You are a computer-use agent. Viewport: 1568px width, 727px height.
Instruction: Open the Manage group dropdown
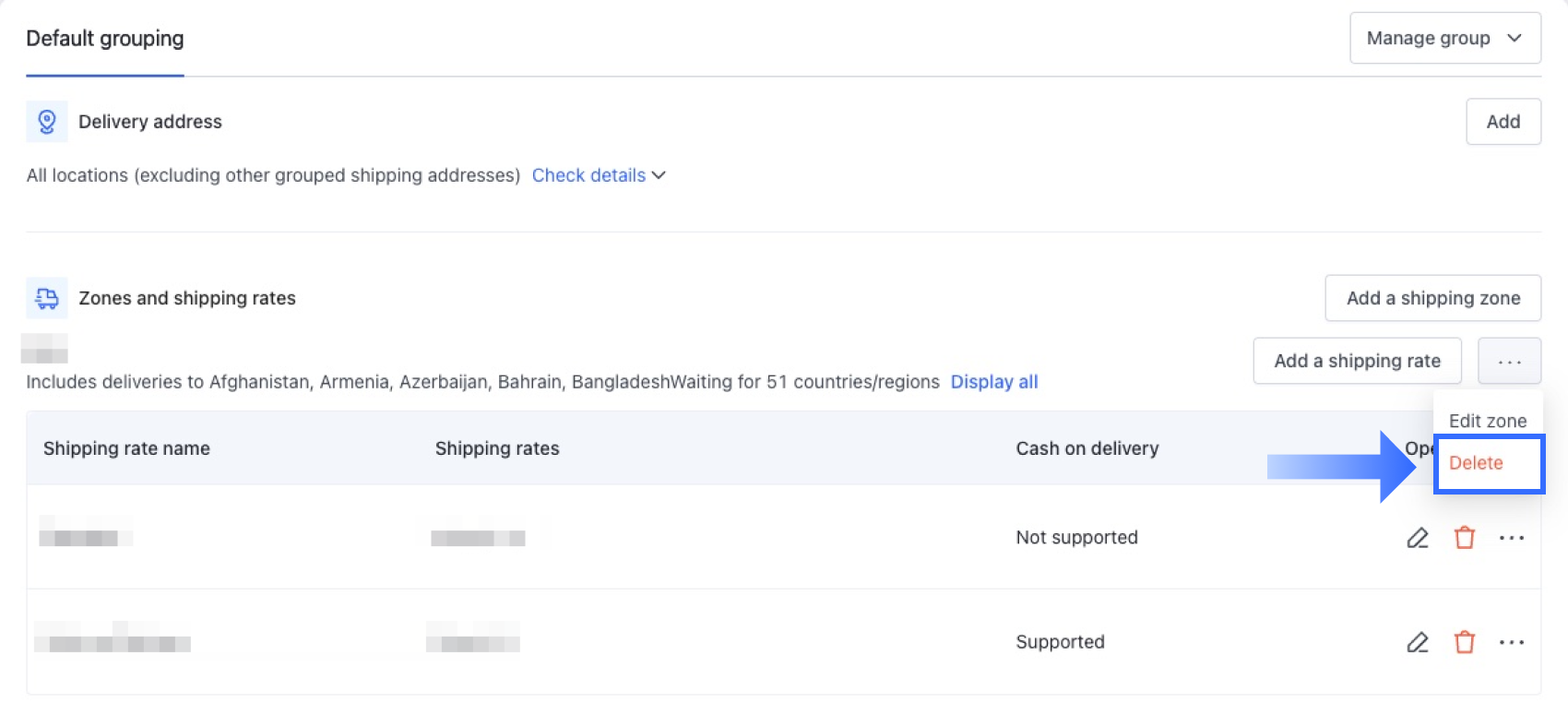tap(1445, 38)
